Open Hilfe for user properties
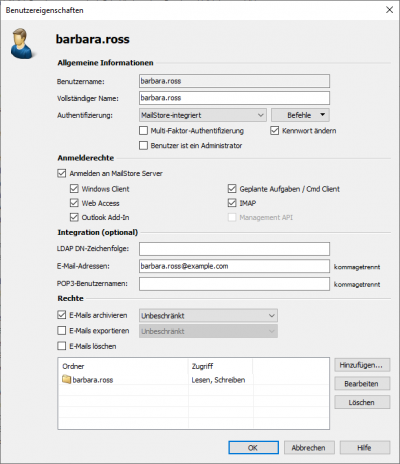400x464 pixels. [365, 448]
